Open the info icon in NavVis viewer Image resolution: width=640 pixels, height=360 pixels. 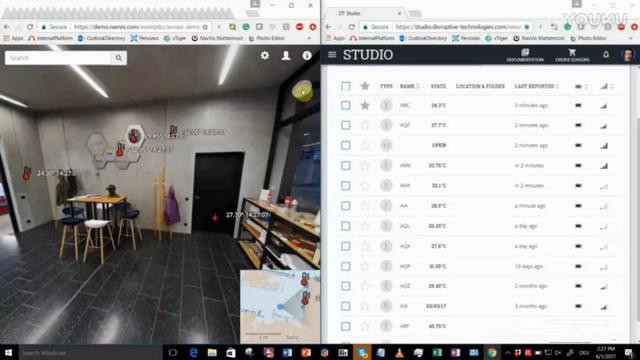pyautogui.click(x=307, y=55)
